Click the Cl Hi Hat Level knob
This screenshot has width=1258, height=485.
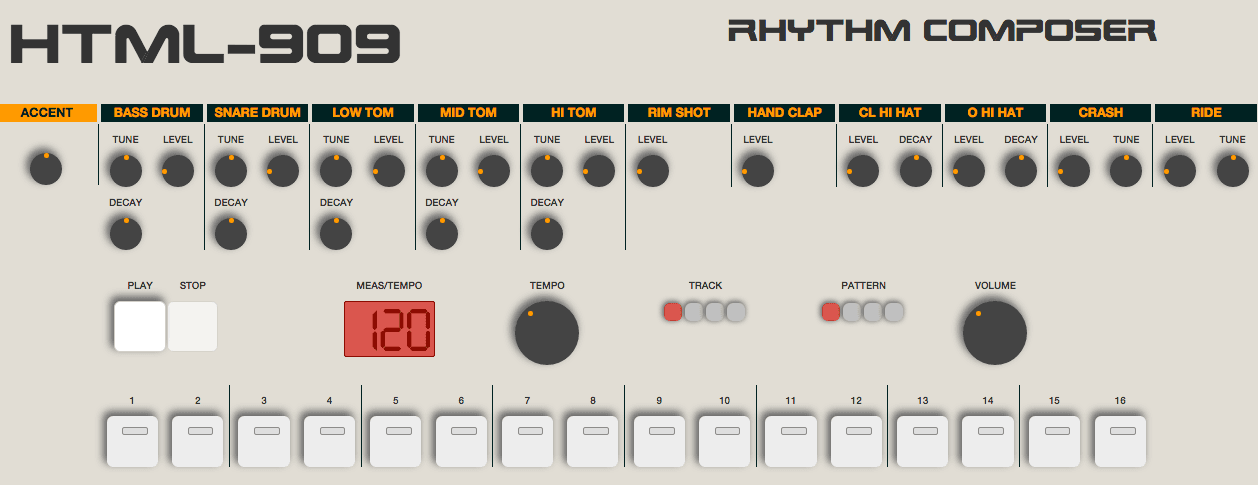863,171
